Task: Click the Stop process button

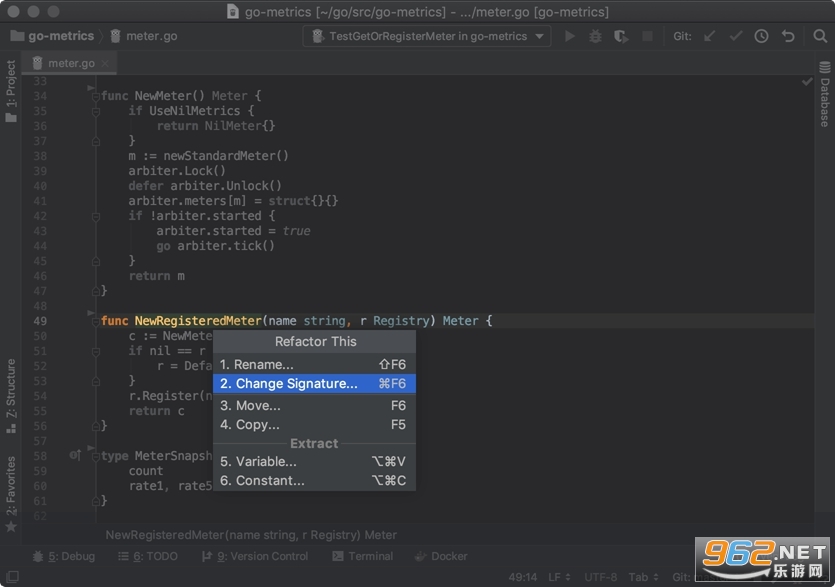Action: [648, 36]
